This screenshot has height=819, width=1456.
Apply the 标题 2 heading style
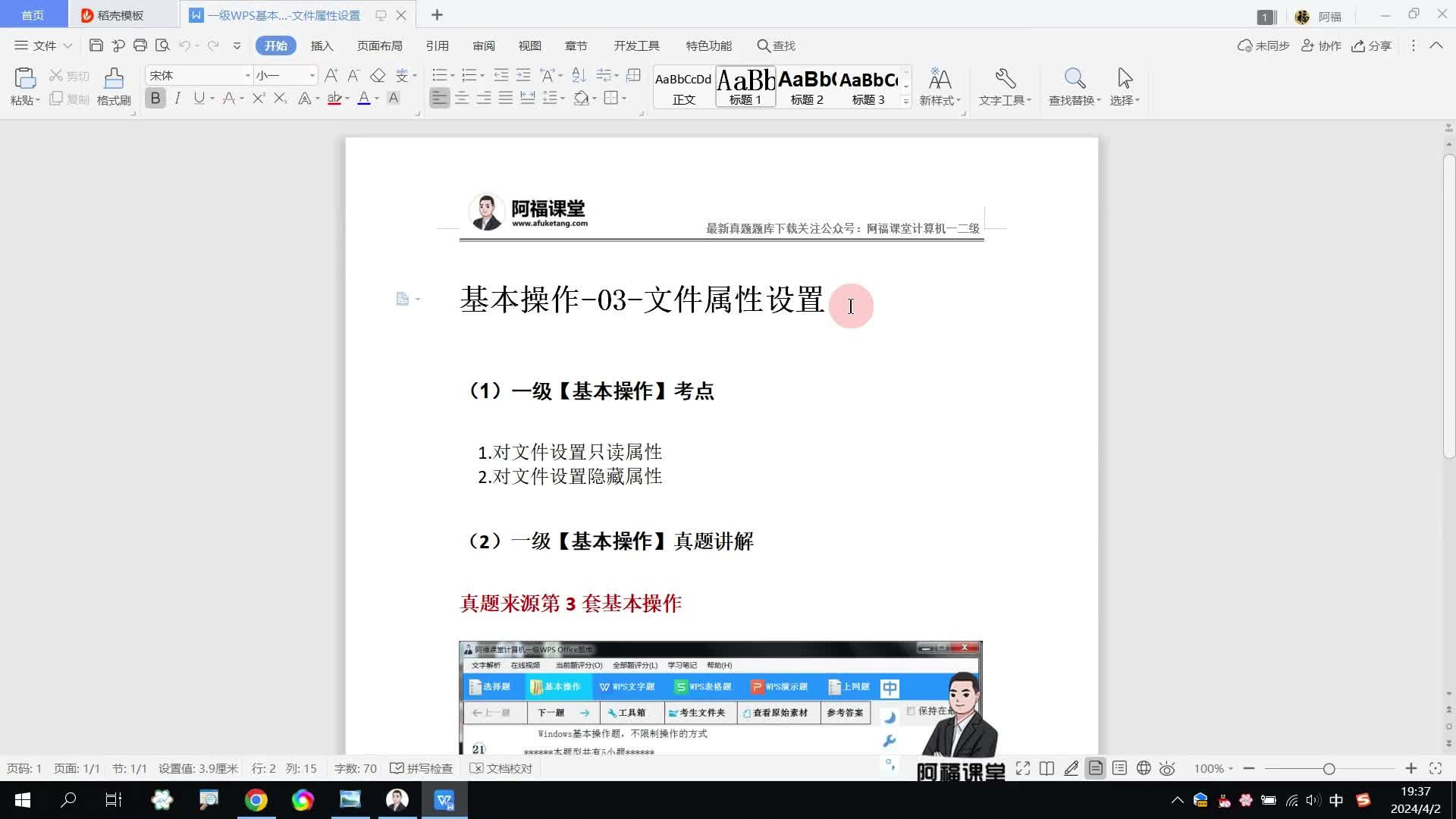click(807, 87)
